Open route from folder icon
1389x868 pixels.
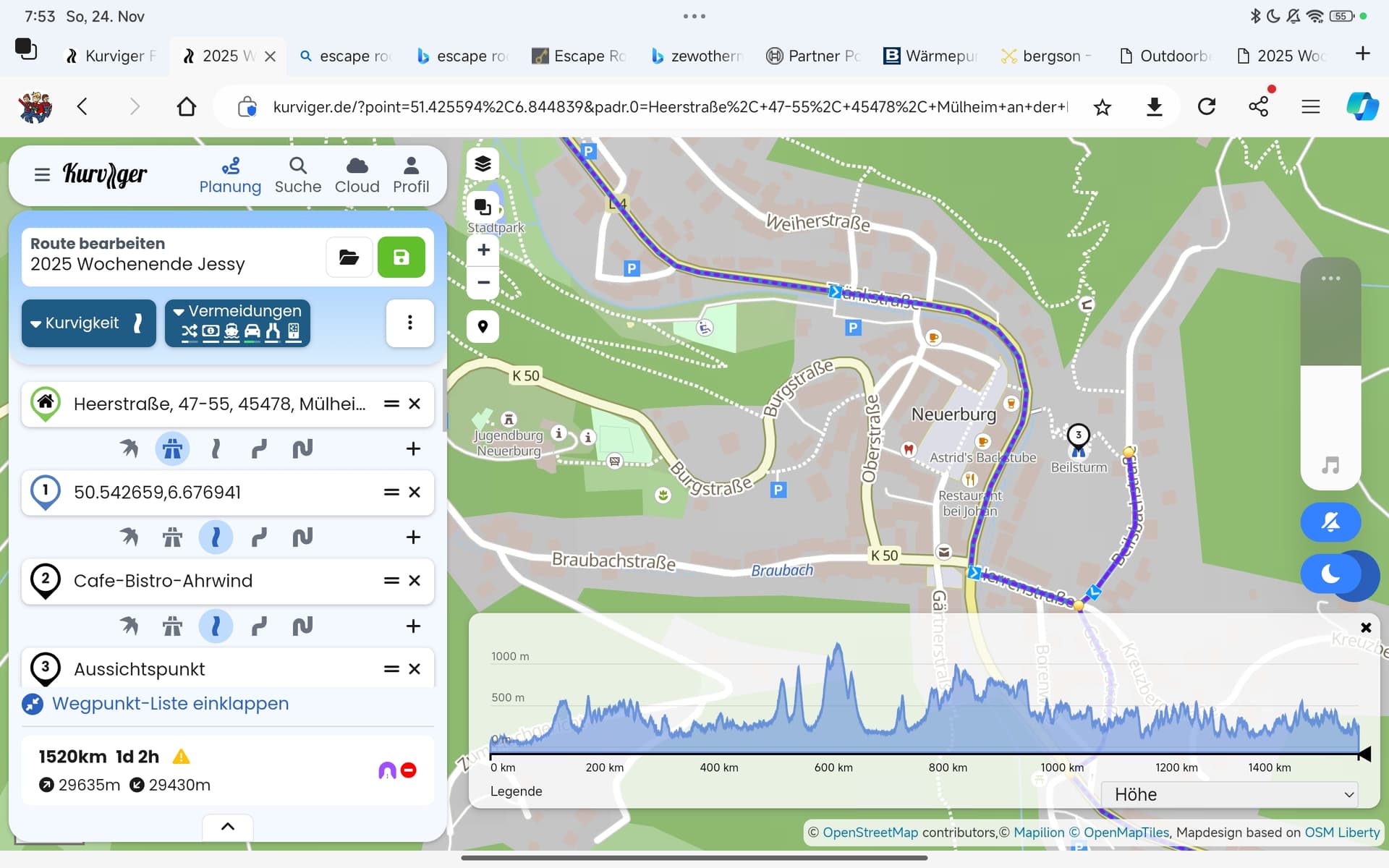[349, 257]
